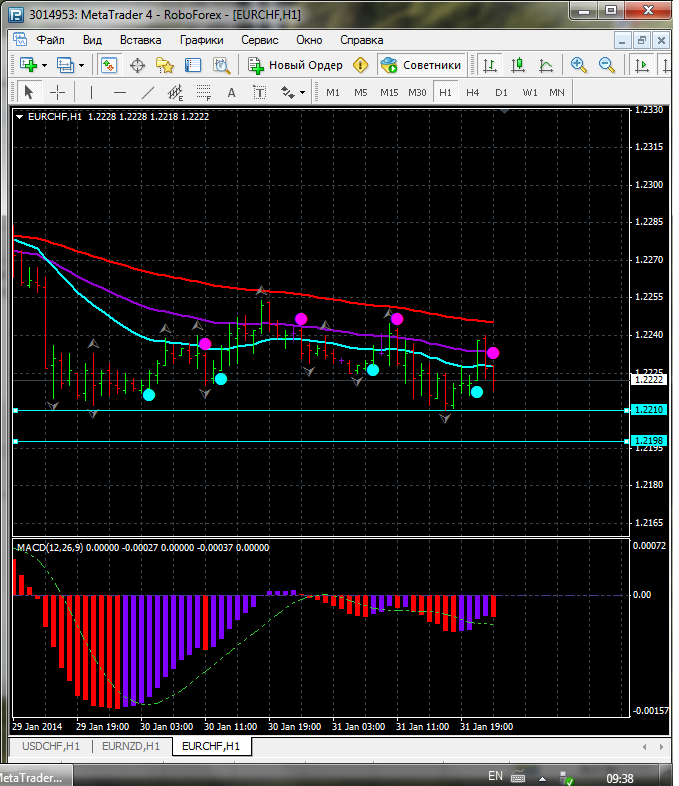Select the crosshair cursor tool

[x=57, y=92]
